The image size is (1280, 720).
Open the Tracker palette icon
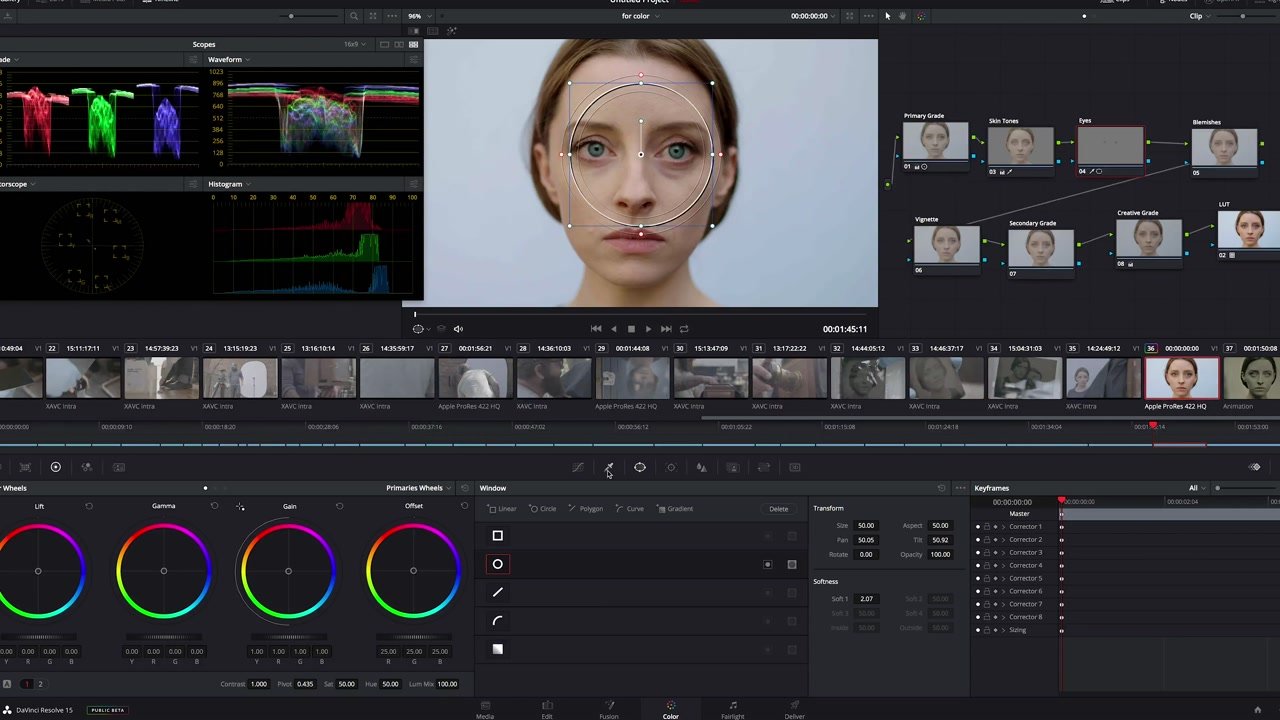point(671,467)
